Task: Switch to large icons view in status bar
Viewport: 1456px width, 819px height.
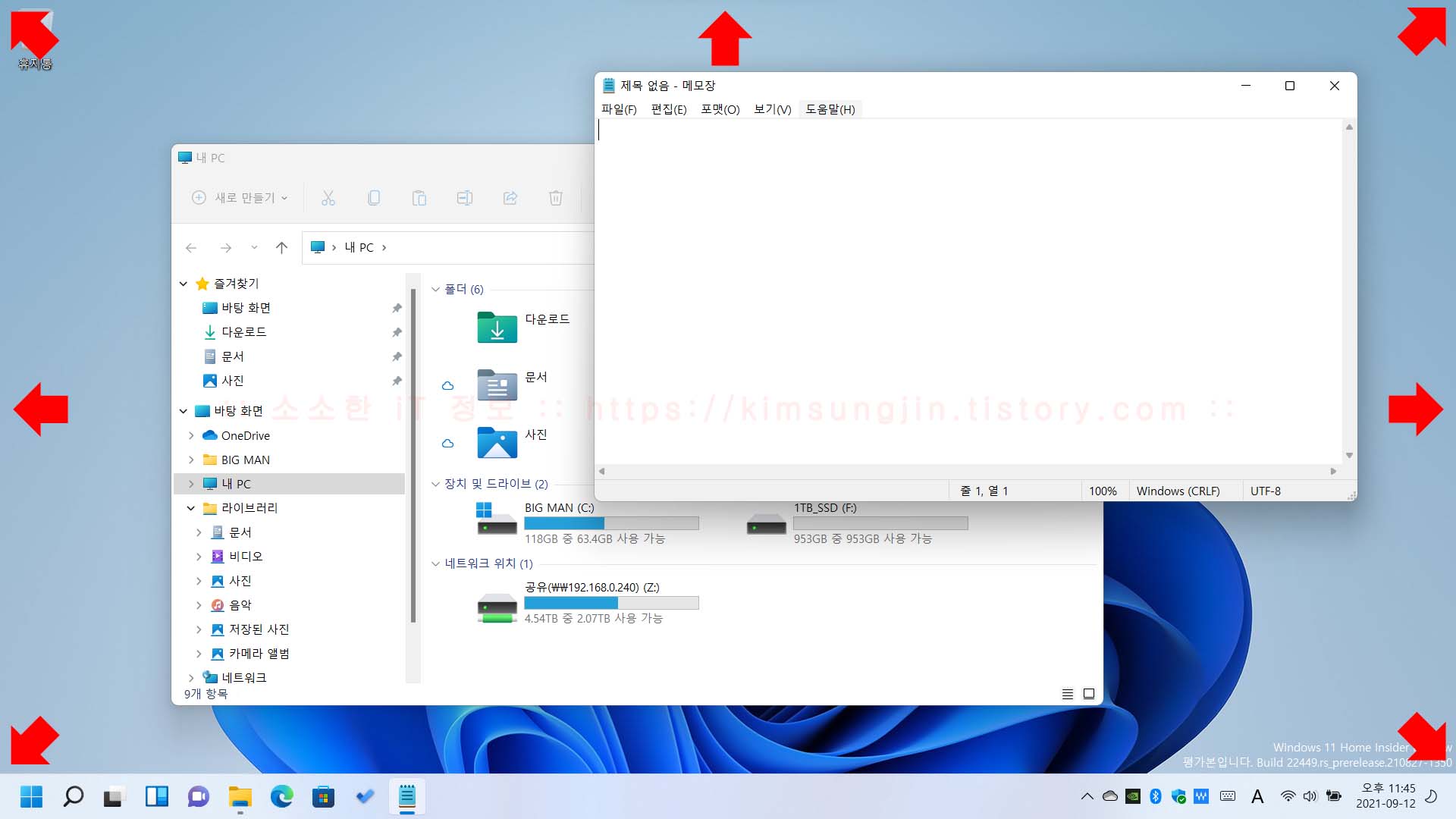Action: coord(1089,694)
